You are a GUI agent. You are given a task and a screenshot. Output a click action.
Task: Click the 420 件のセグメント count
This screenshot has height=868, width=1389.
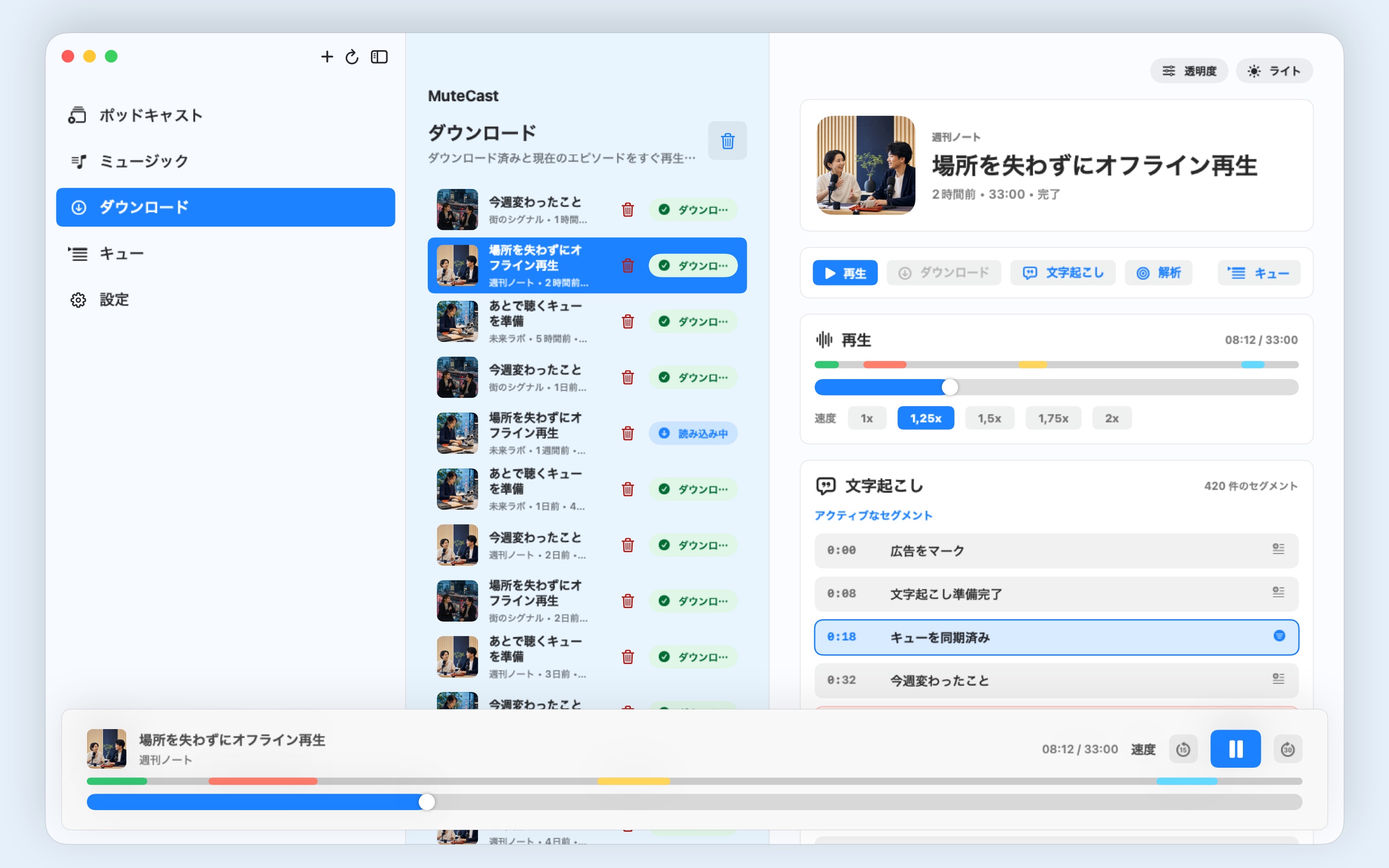point(1251,486)
